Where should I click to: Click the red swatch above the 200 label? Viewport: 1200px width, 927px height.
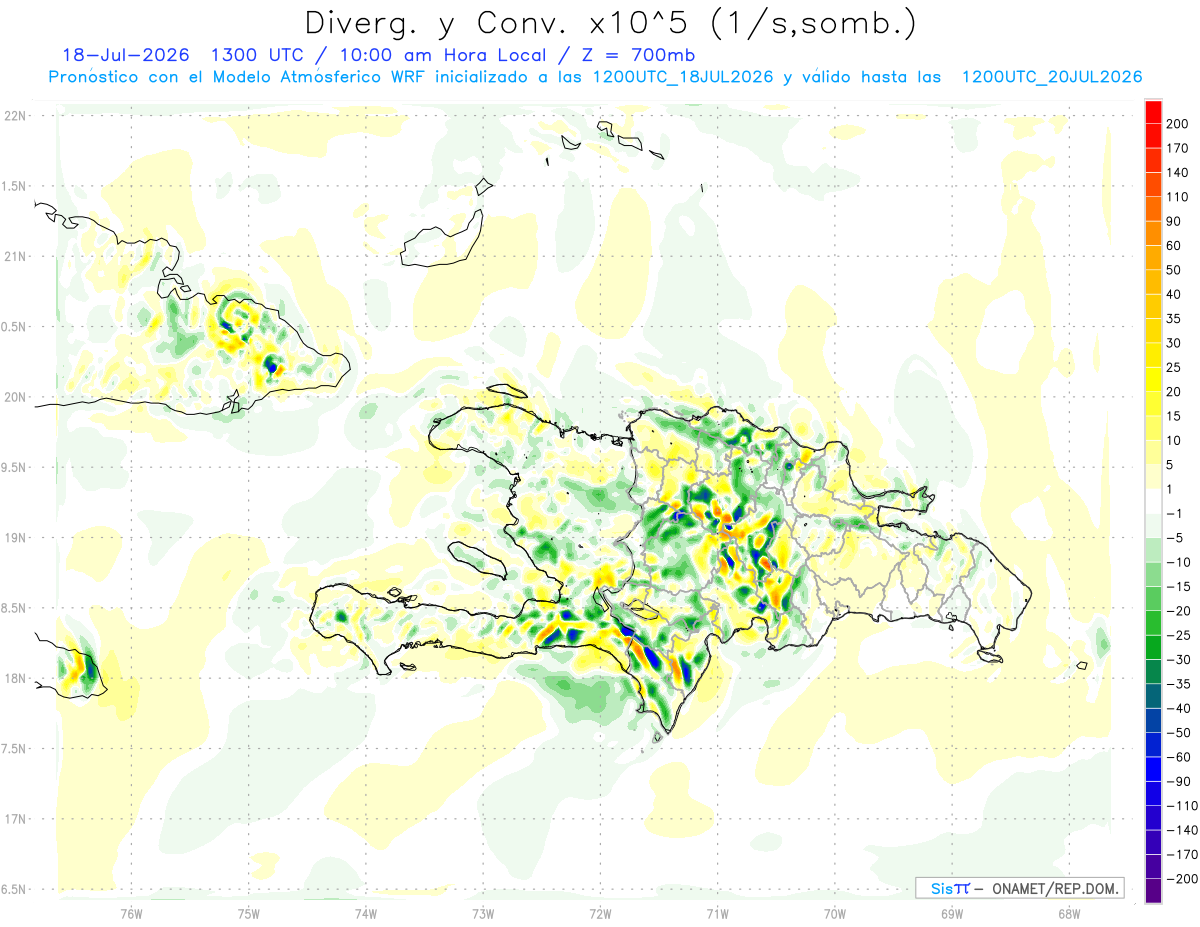coord(1153,112)
